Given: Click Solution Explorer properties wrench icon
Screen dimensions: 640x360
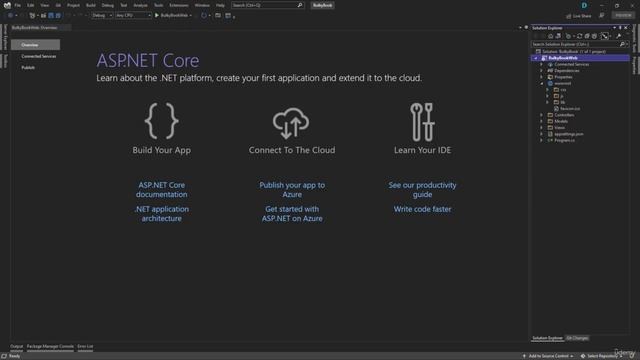Looking at the screenshot, I should pos(618,36).
